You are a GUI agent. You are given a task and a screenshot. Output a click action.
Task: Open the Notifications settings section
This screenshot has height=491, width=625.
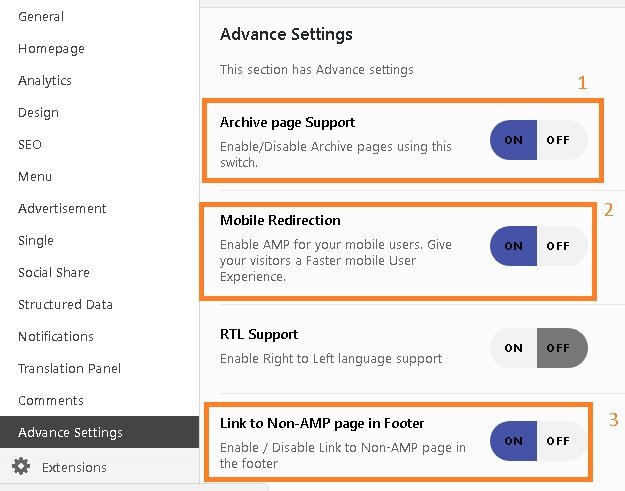(x=56, y=337)
